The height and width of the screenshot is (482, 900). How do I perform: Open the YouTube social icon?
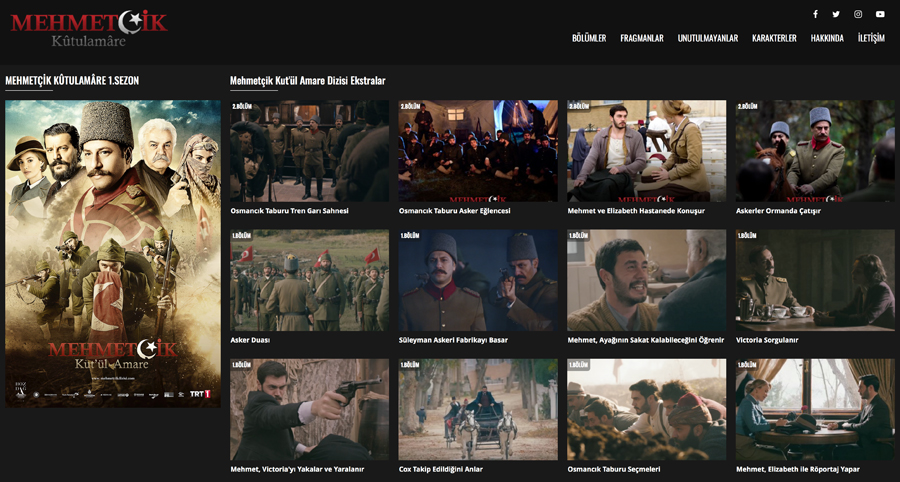(x=880, y=14)
